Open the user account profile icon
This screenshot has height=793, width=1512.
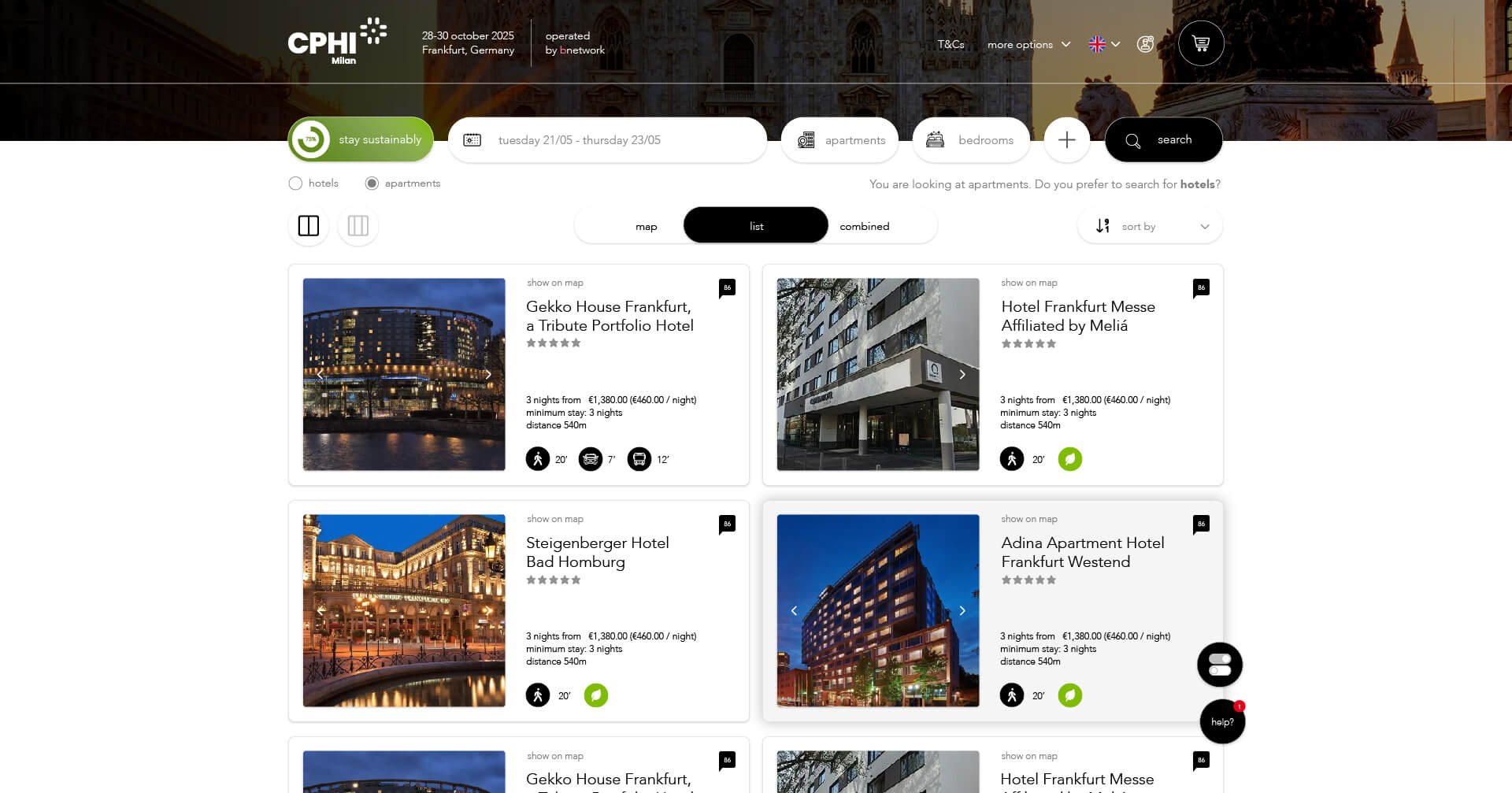pyautogui.click(x=1145, y=44)
